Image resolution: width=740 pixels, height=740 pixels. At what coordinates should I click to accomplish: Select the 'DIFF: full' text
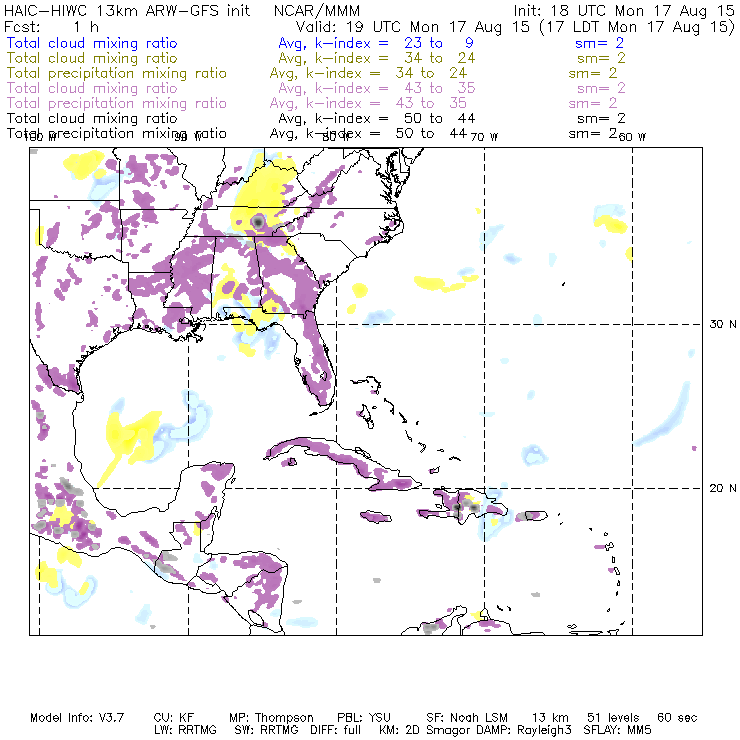point(336,730)
